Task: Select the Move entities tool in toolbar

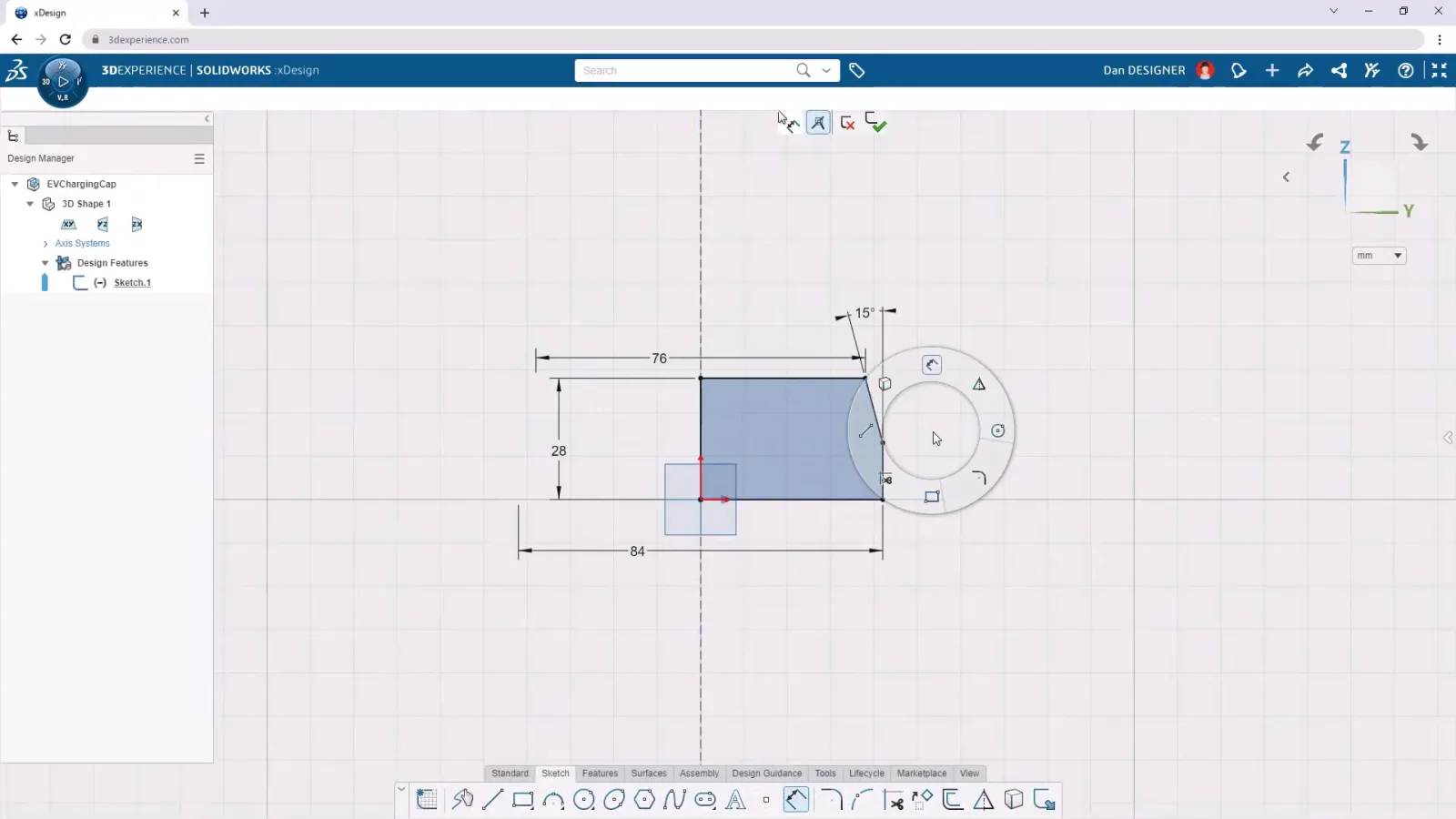Action: click(x=923, y=800)
